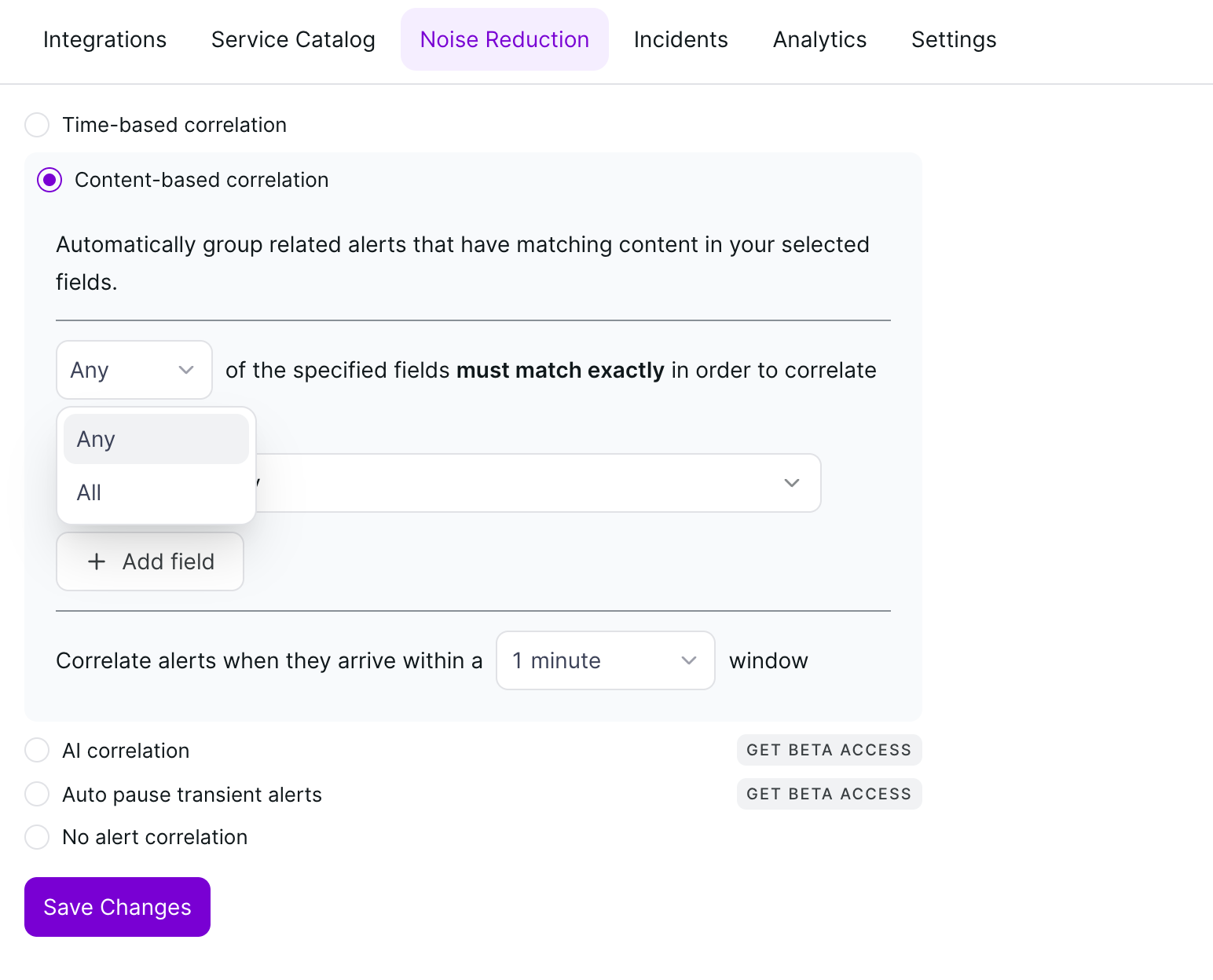
Task: Open the 1 minute window dropdown
Action: click(x=604, y=660)
